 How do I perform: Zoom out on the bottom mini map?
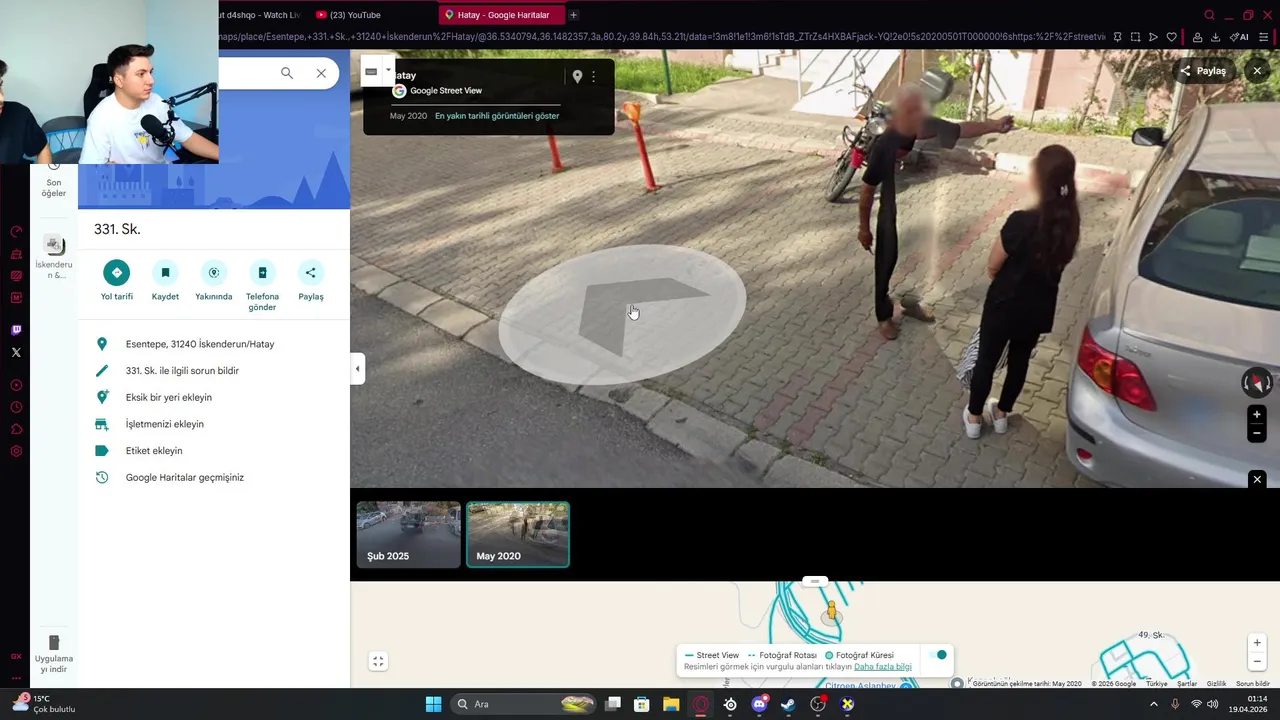click(1257, 661)
